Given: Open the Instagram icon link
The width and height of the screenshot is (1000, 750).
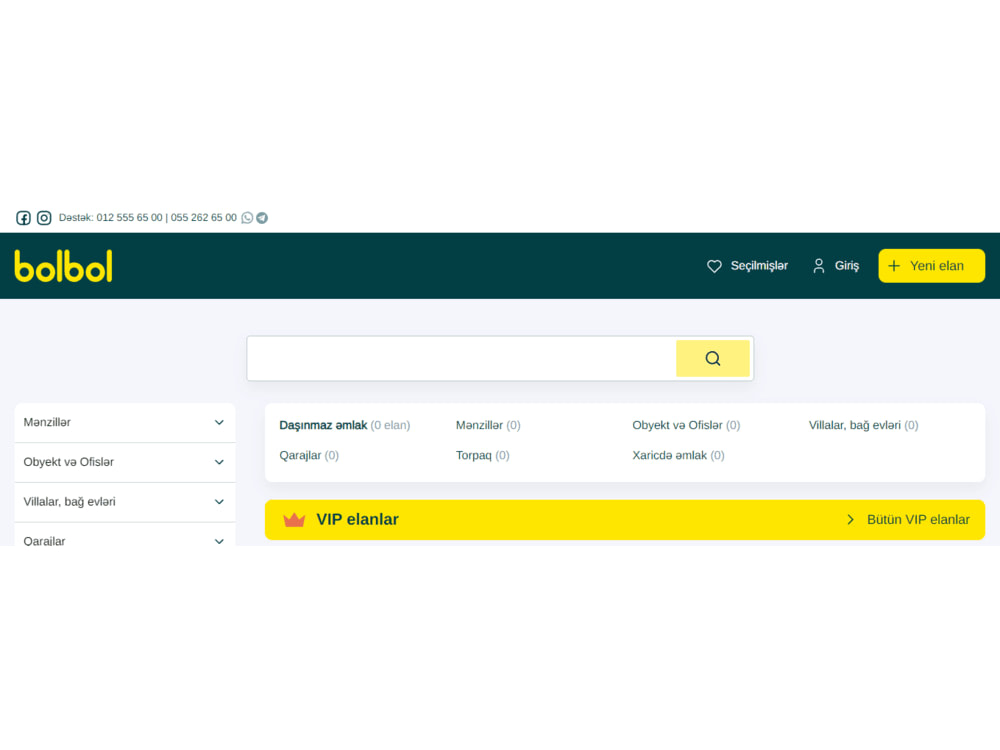Looking at the screenshot, I should tap(44, 218).
